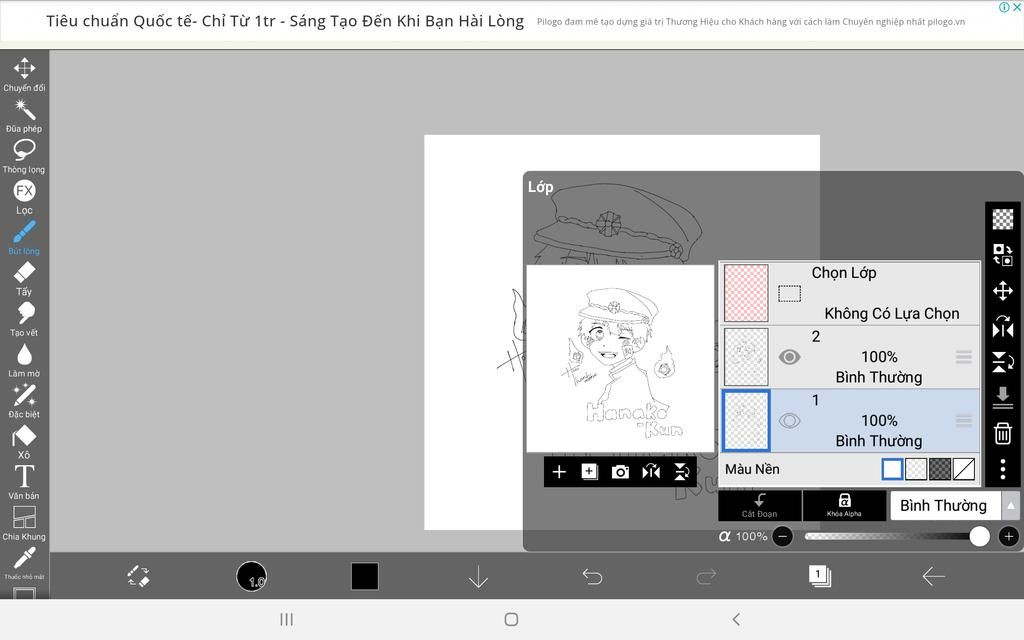The height and width of the screenshot is (640, 1024).
Task: Choose the diagonal-slash background option
Action: pyautogui.click(x=964, y=470)
